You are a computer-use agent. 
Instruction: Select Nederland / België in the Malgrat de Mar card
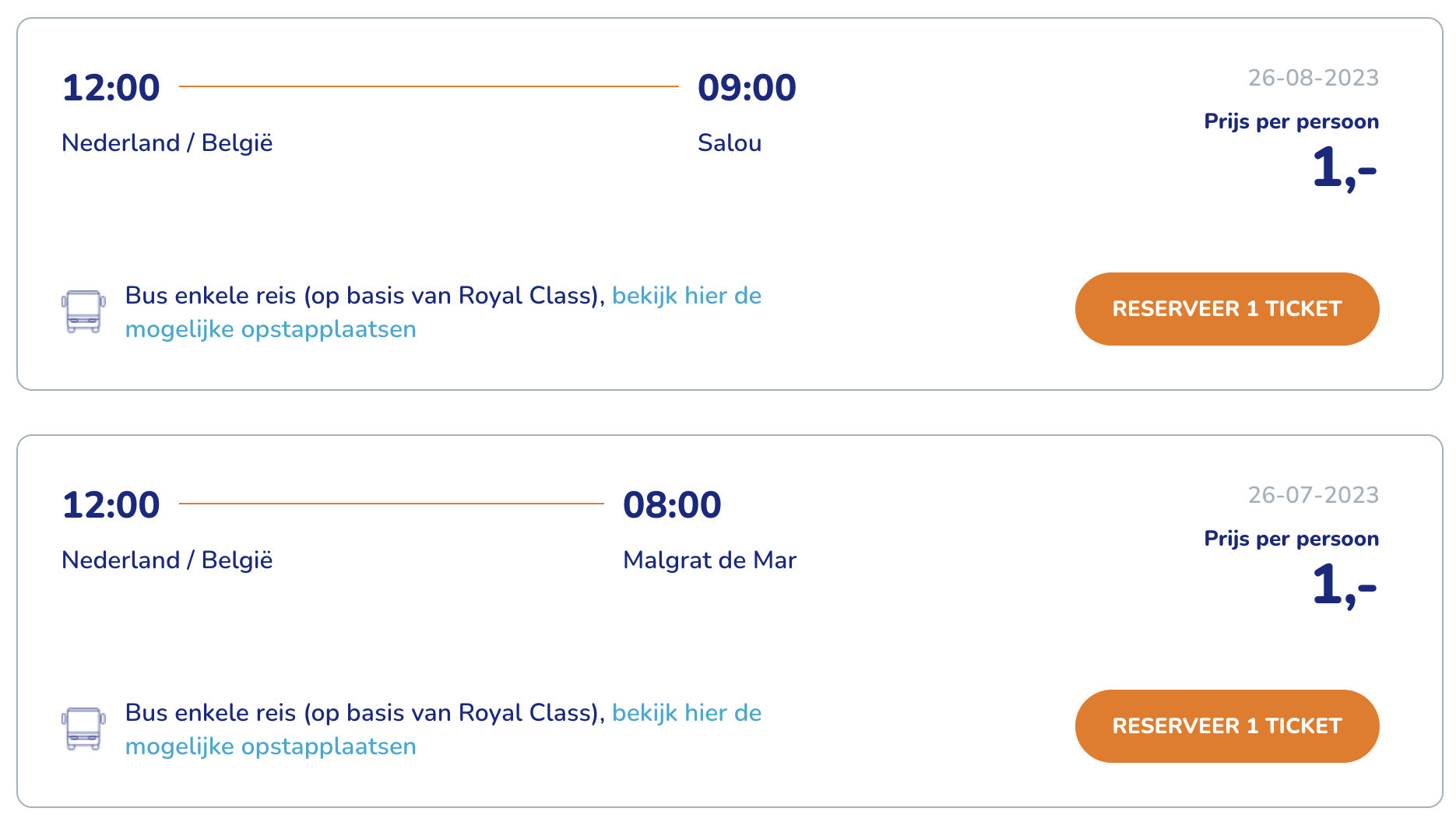tap(167, 560)
